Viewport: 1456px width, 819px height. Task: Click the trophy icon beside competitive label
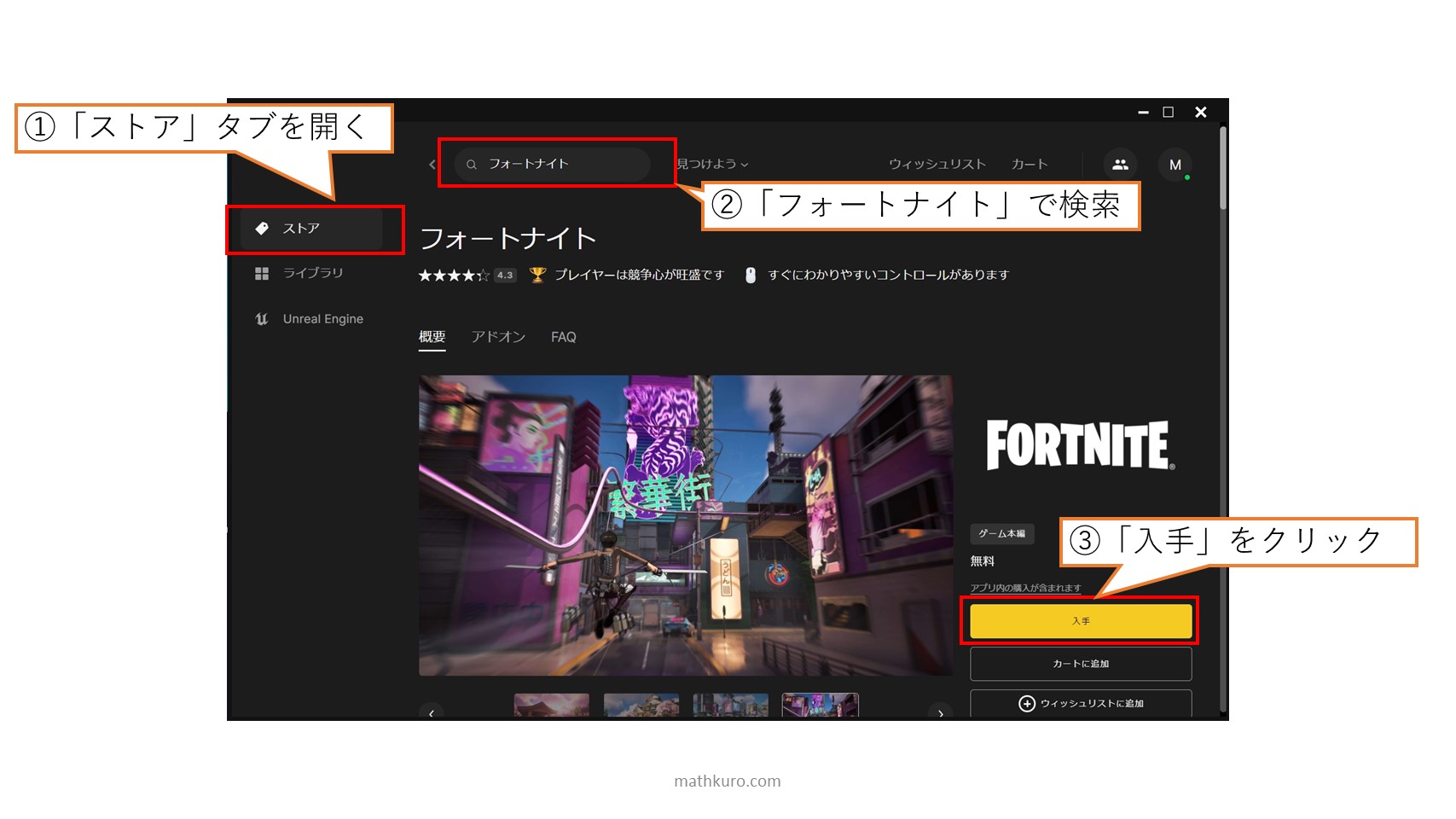click(x=537, y=275)
